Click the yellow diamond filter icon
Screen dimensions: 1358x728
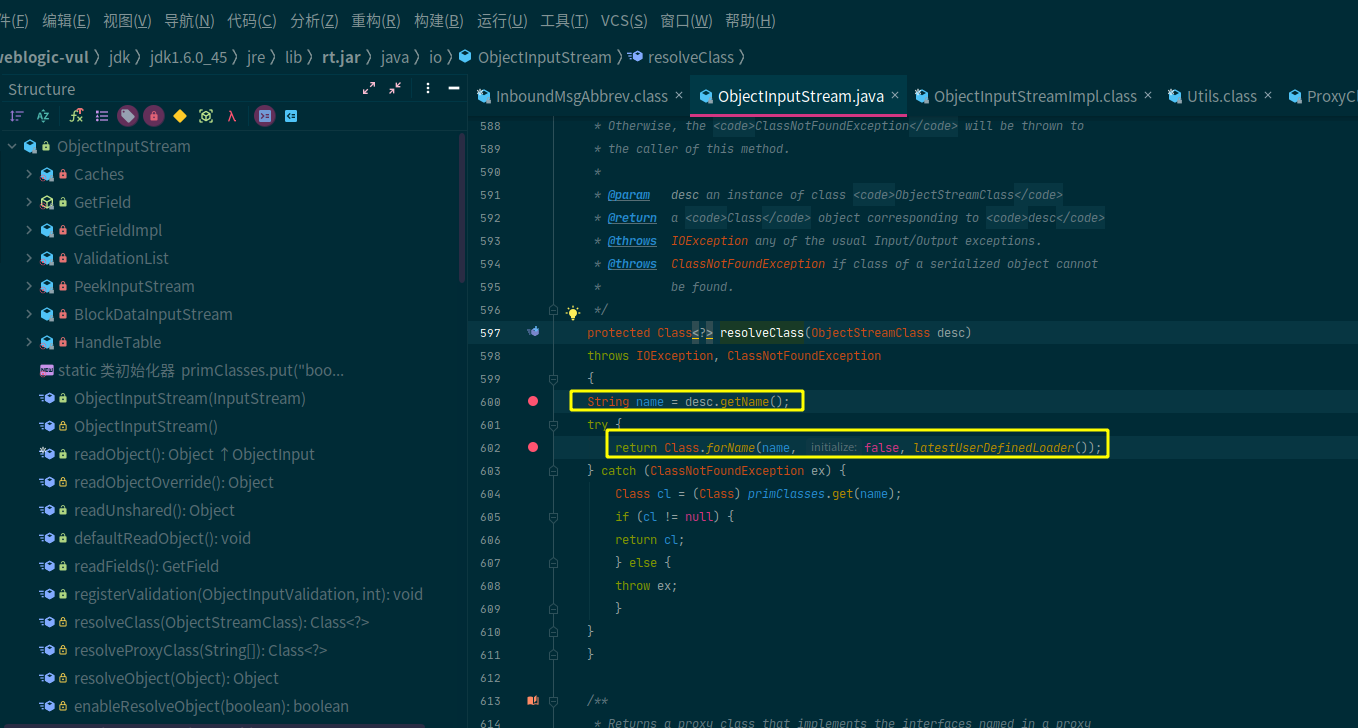click(x=180, y=116)
